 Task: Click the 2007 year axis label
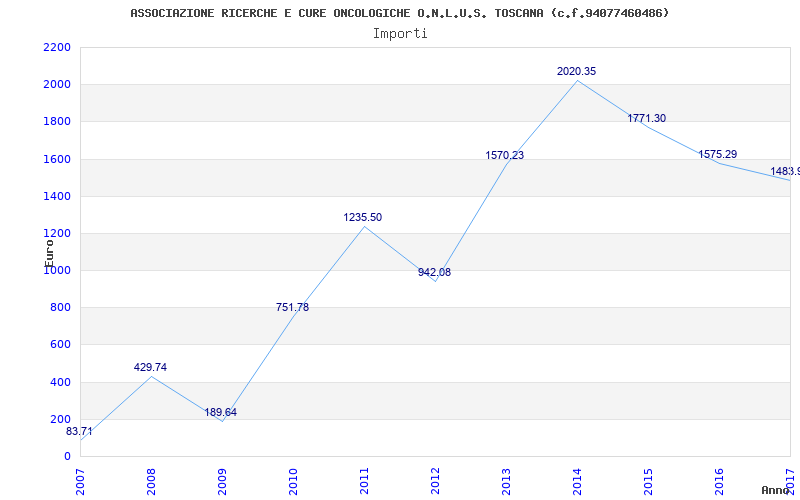(81, 482)
